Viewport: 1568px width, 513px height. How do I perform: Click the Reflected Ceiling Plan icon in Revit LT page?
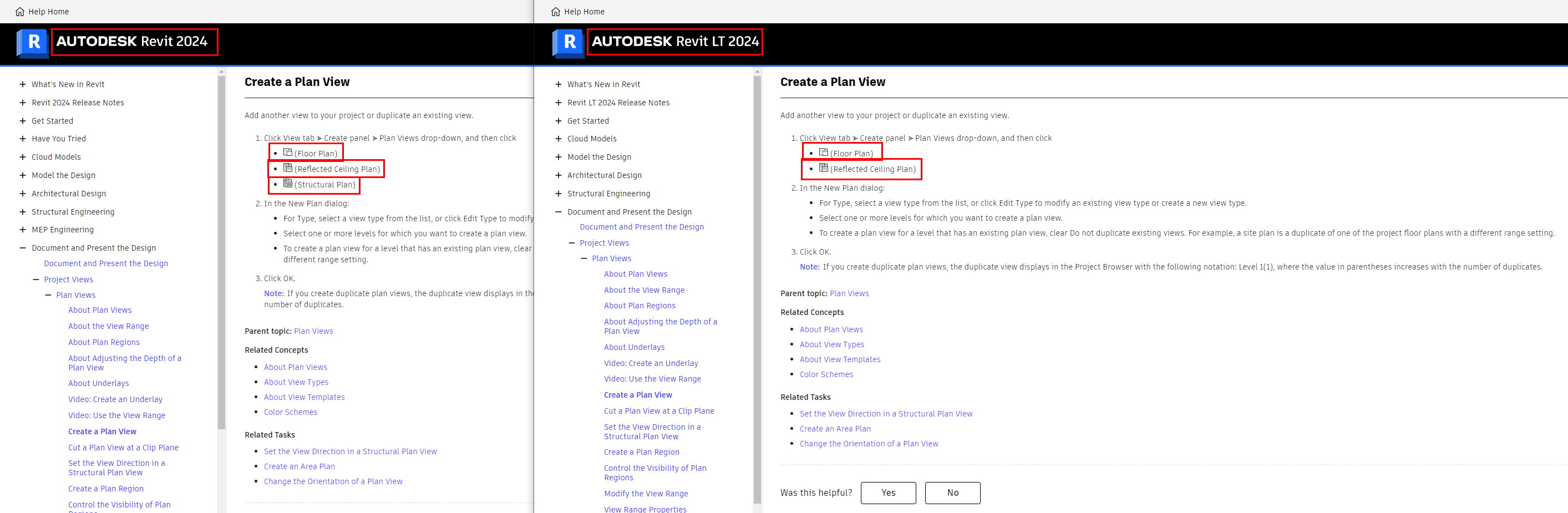pos(824,168)
